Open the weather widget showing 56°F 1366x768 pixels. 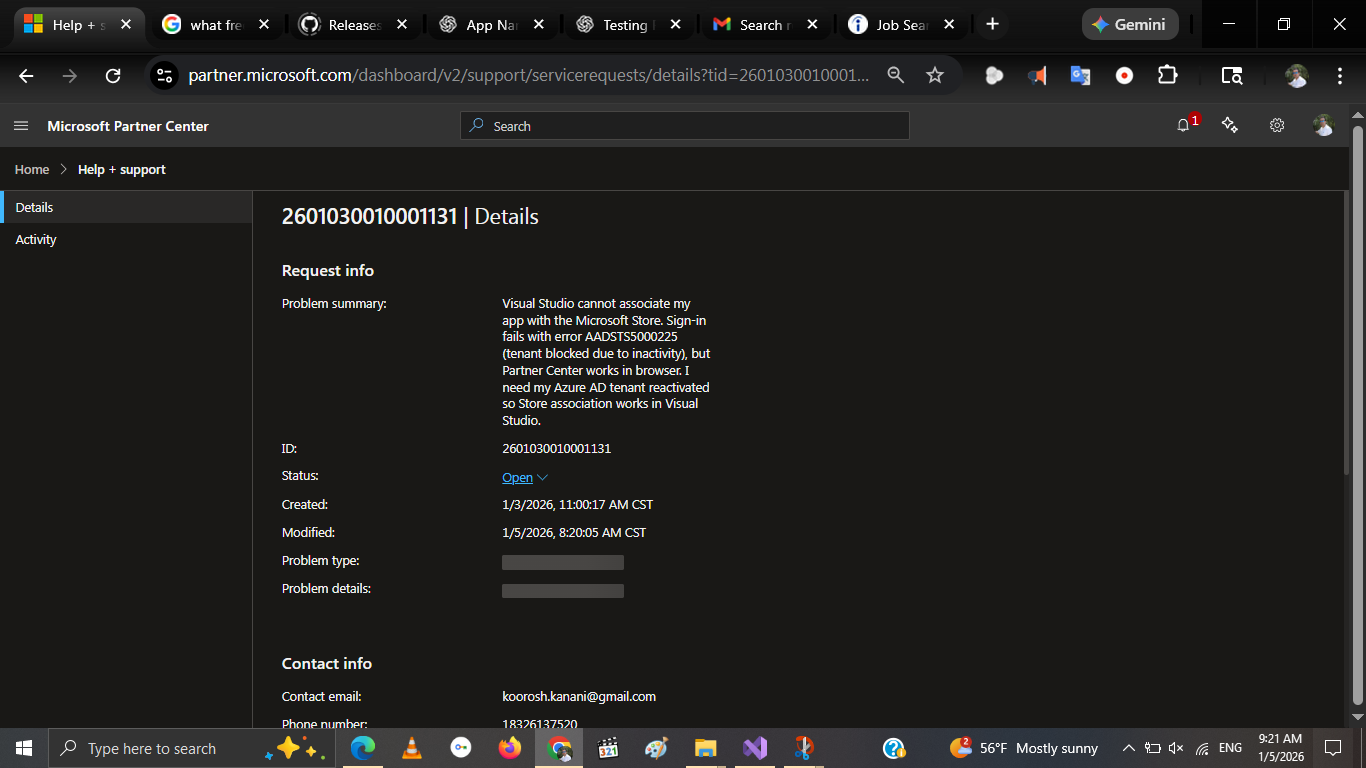[1023, 748]
